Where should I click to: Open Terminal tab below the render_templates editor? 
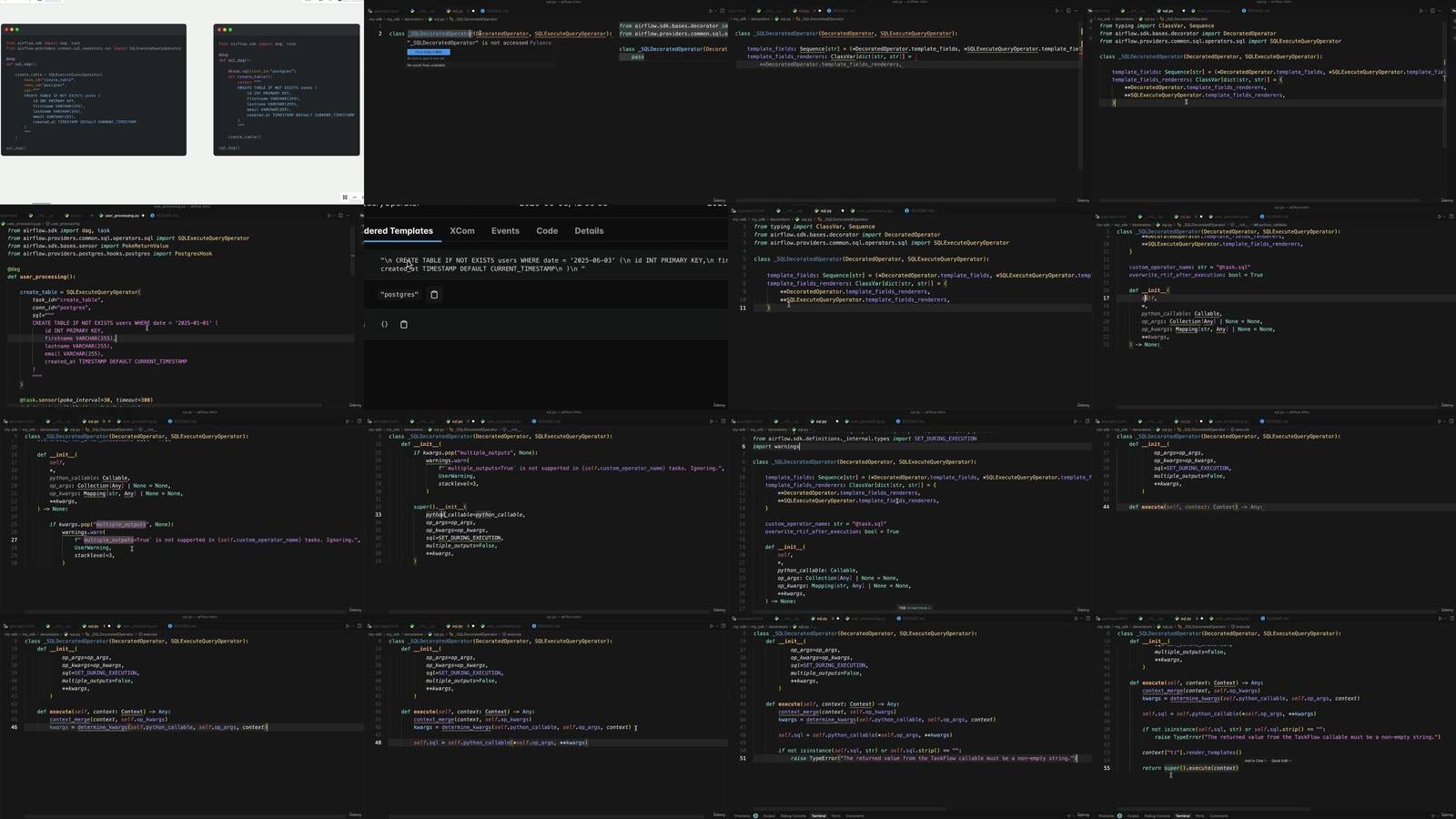pos(1182,815)
